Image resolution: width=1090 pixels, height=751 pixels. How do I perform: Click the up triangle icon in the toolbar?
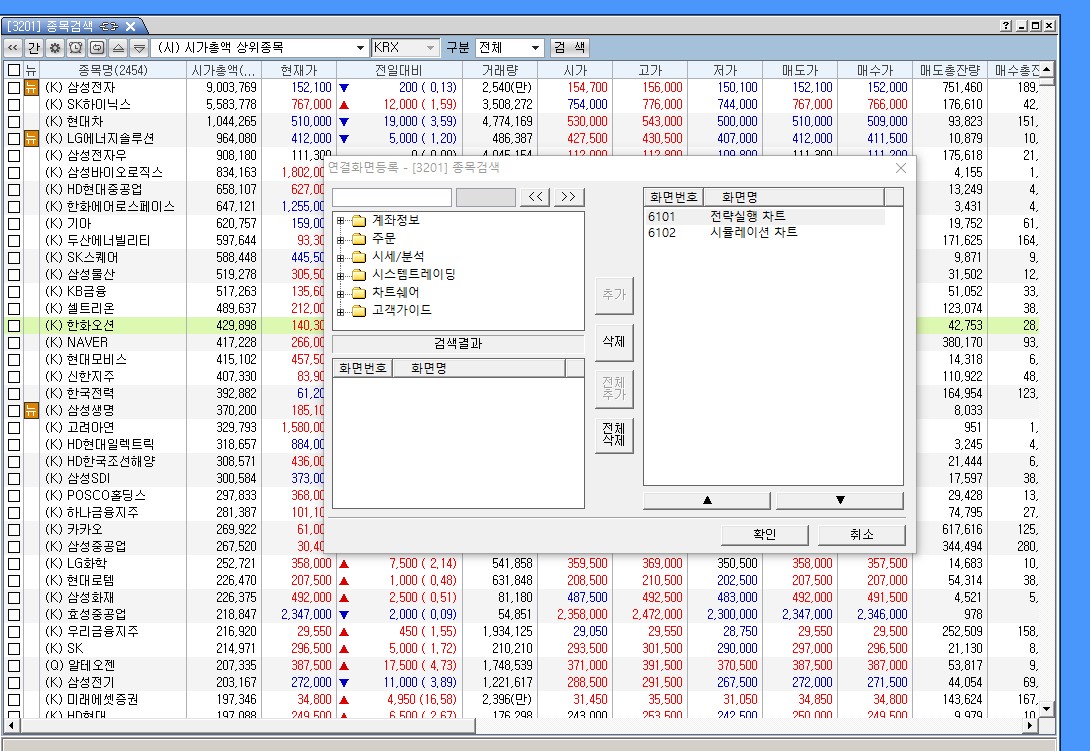pyautogui.click(x=119, y=48)
